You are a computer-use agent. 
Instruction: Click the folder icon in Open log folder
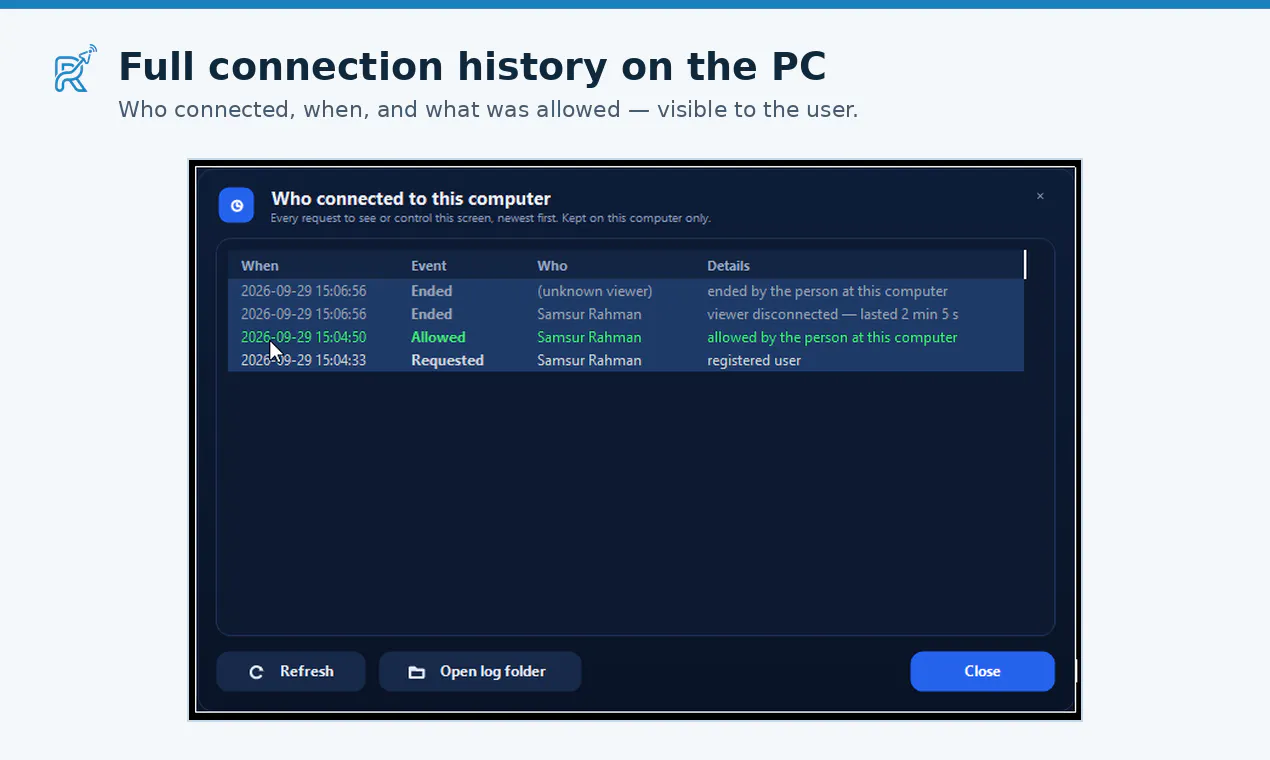coord(417,672)
